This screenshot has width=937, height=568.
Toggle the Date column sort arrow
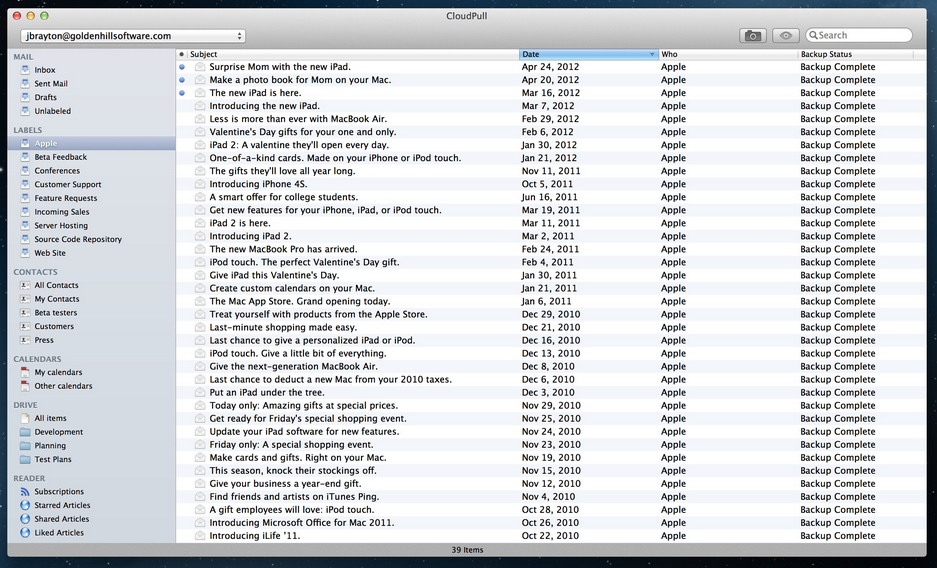(x=652, y=54)
